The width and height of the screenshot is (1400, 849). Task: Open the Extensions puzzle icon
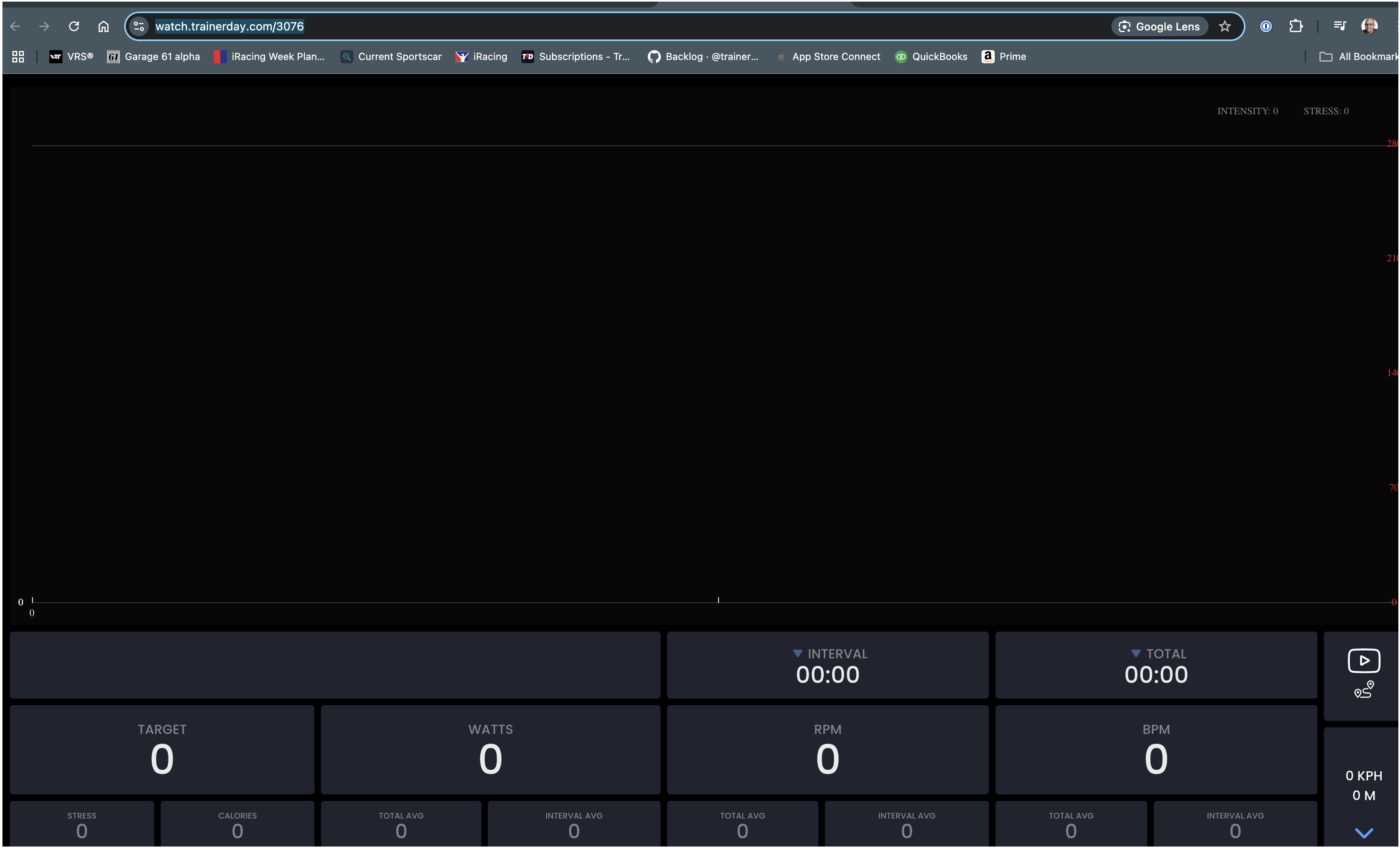pyautogui.click(x=1296, y=26)
